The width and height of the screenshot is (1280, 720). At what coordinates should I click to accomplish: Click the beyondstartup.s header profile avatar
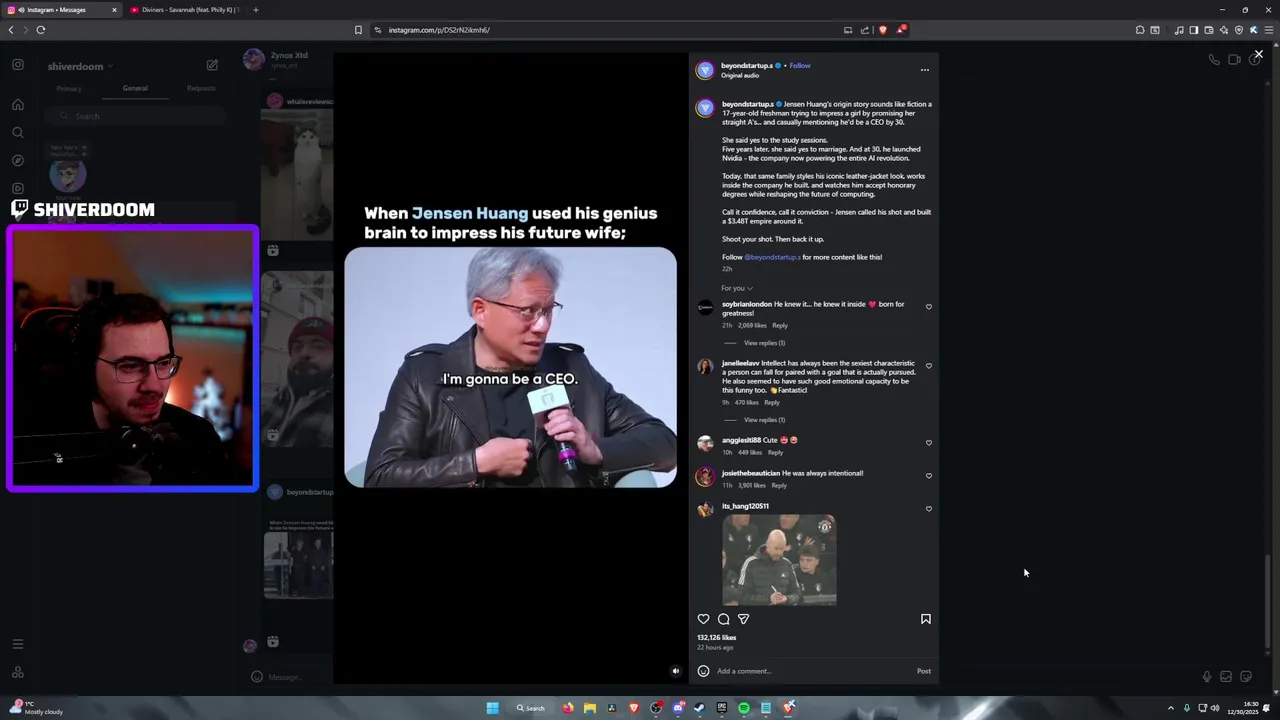click(x=705, y=70)
